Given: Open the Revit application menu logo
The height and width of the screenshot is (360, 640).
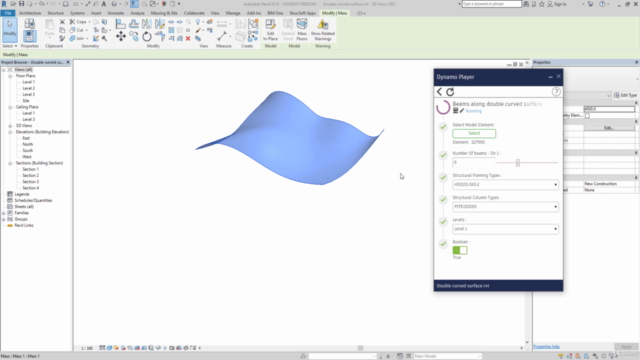Looking at the screenshot, I should [4, 4].
